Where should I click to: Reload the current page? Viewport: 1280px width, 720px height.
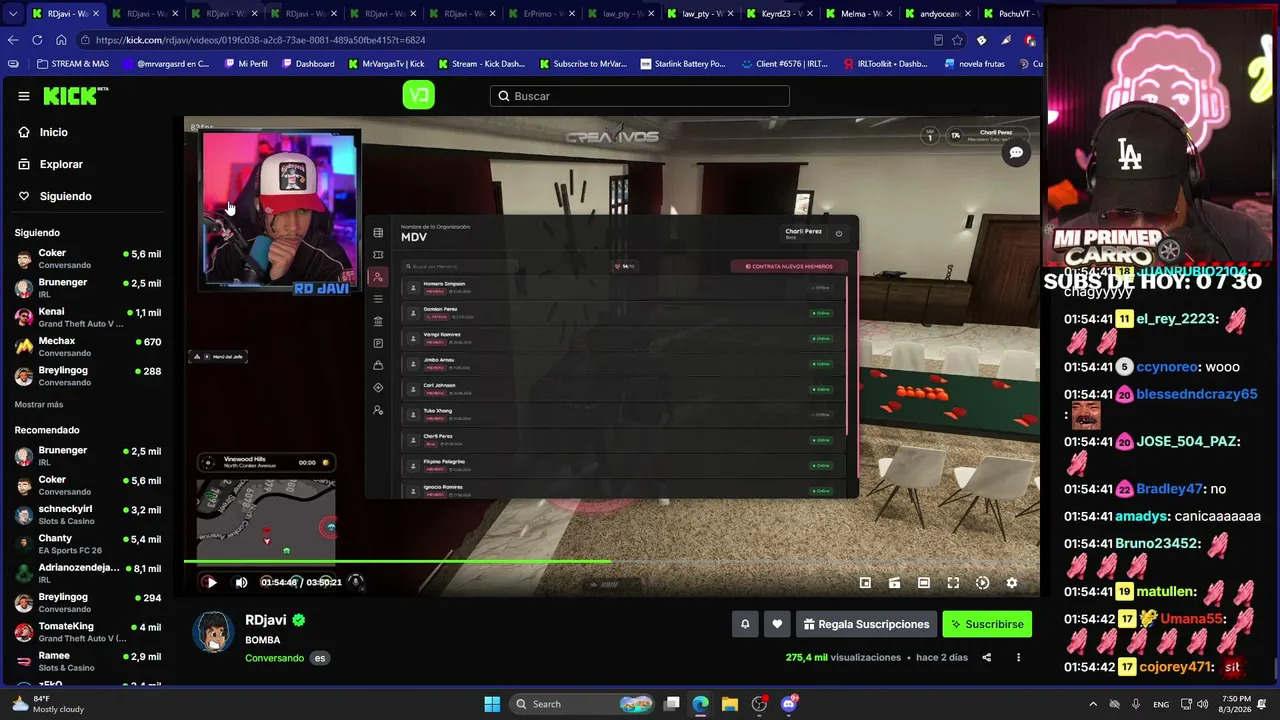click(37, 40)
